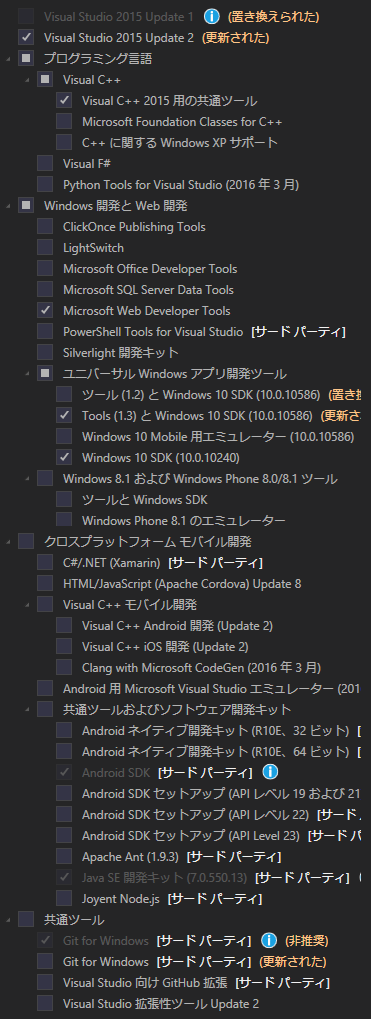
Task: Uncheck Visual C++ 2015 用の共通ツール
Action: pos(64,100)
